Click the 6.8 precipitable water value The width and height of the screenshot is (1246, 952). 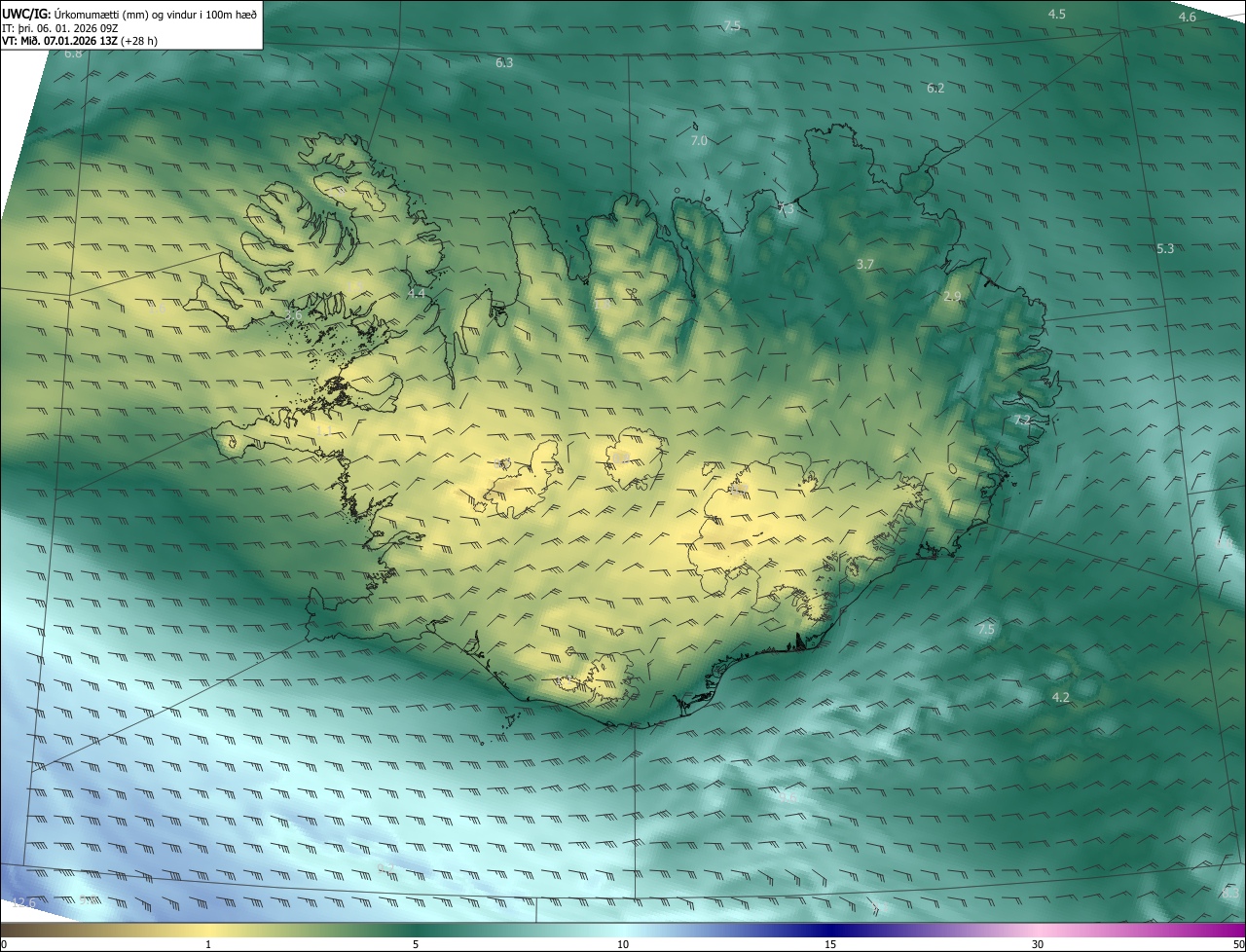click(73, 54)
